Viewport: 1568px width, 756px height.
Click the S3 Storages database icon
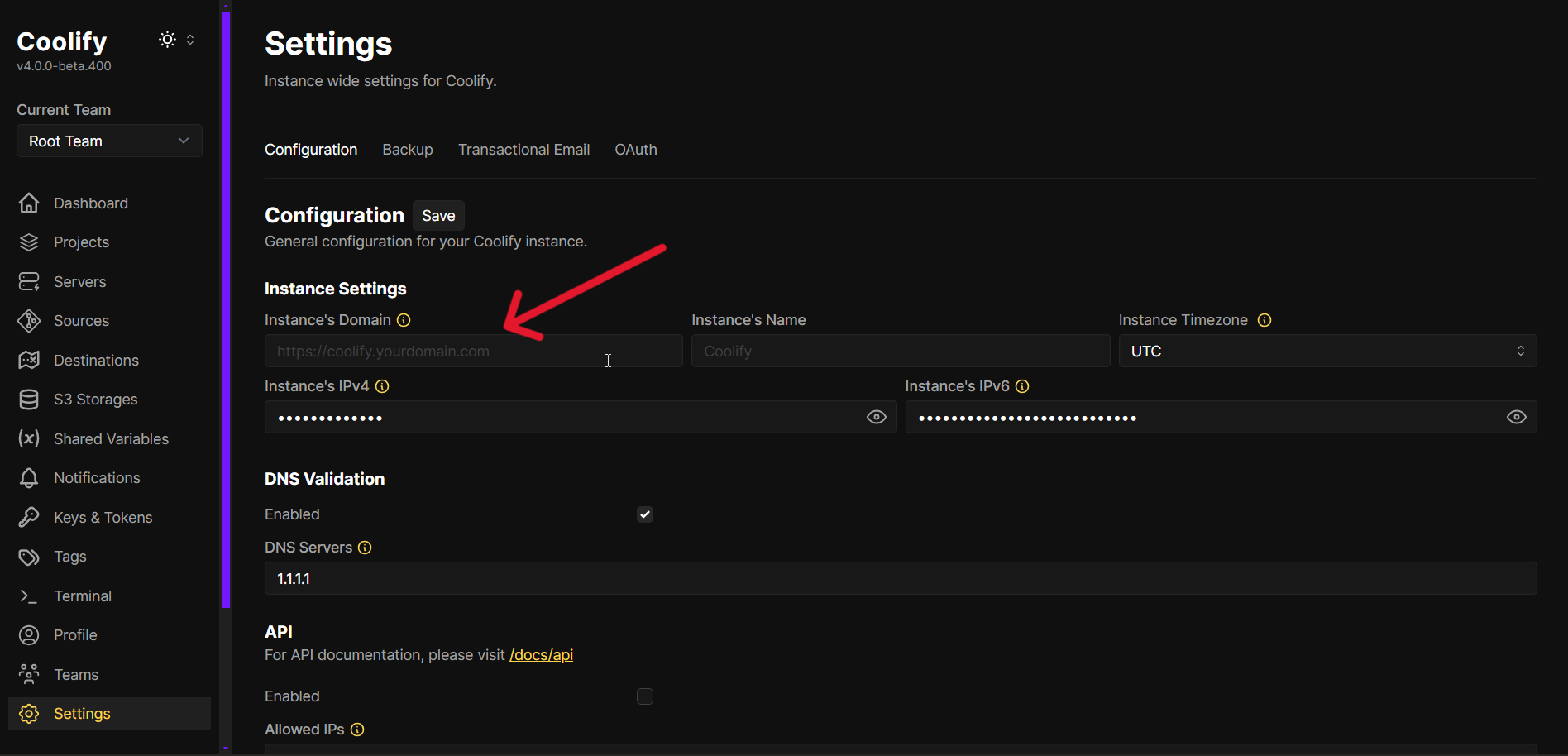pos(29,400)
